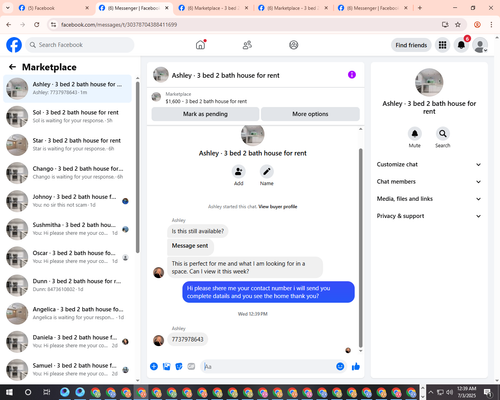Search within conversation using magnifier icon

pyautogui.click(x=443, y=134)
